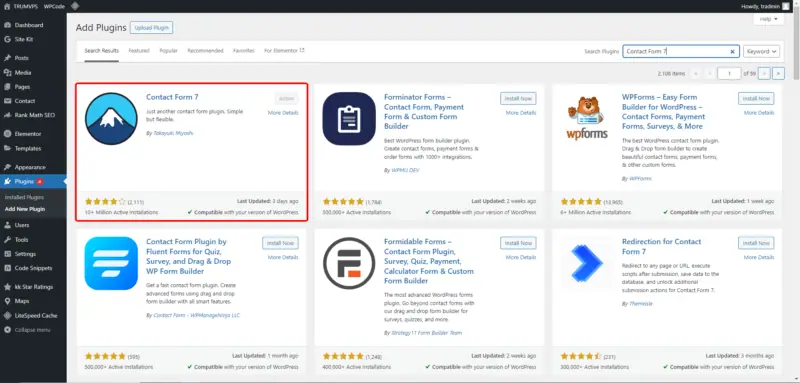The image size is (800, 383).
Task: Click the Upload Plugin button
Action: (x=152, y=28)
